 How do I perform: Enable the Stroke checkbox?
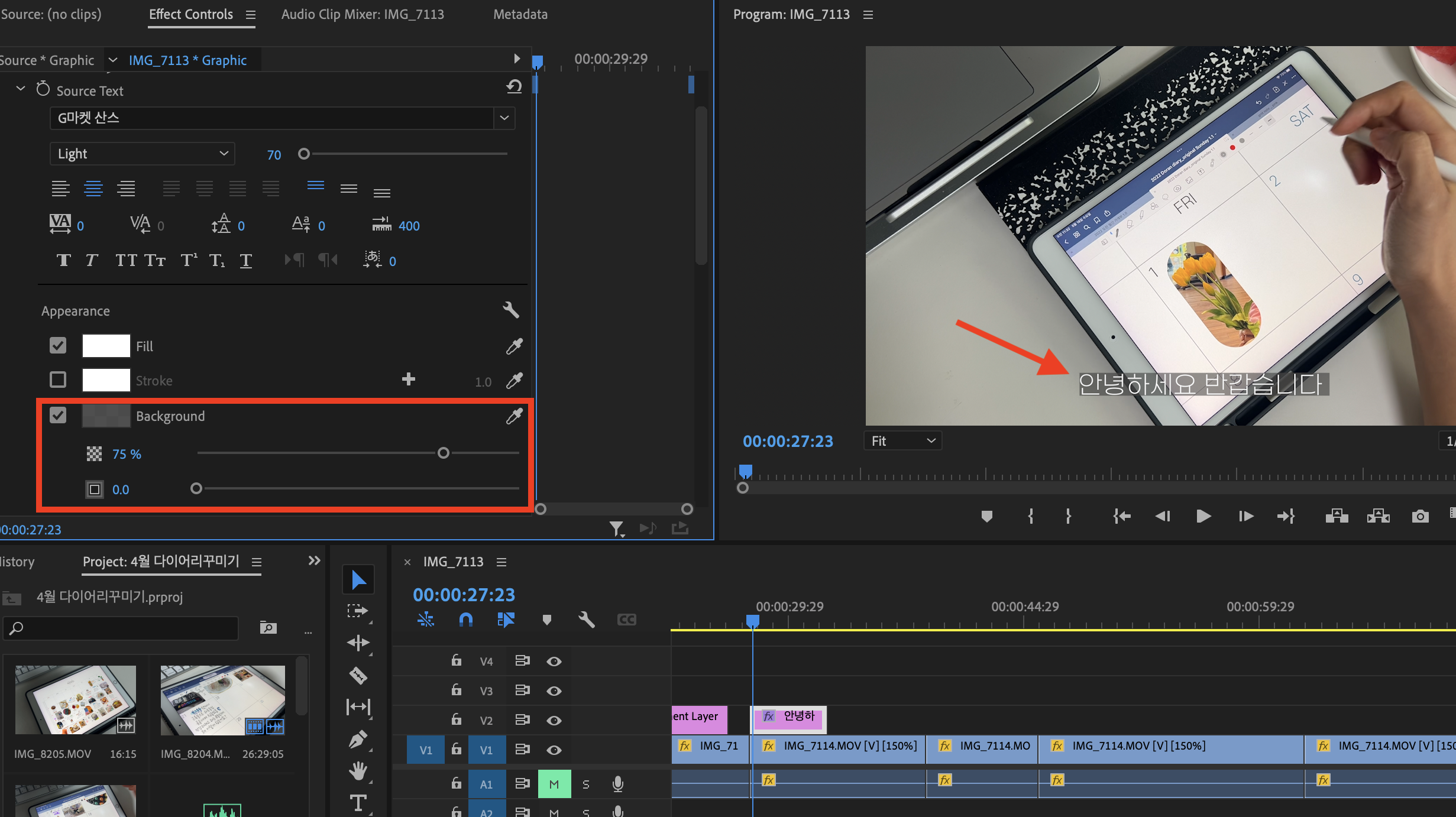click(x=58, y=380)
